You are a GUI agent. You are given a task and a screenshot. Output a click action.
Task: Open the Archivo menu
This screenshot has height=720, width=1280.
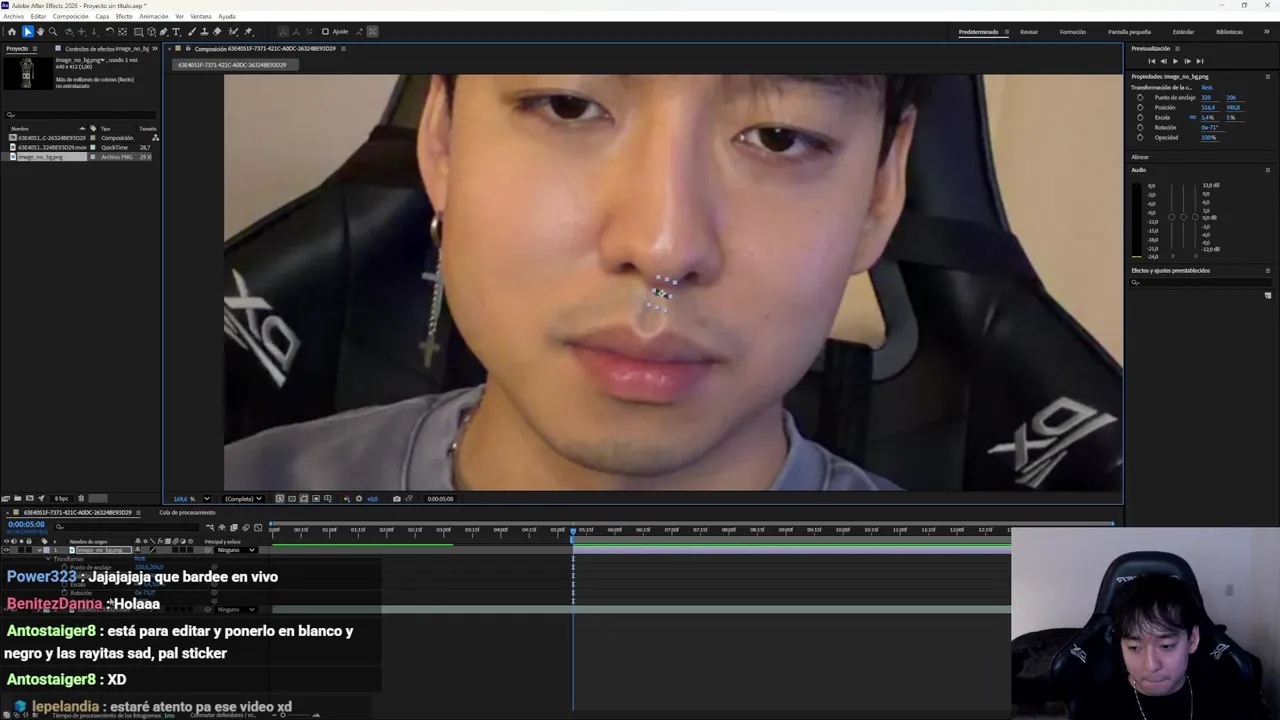pos(13,16)
